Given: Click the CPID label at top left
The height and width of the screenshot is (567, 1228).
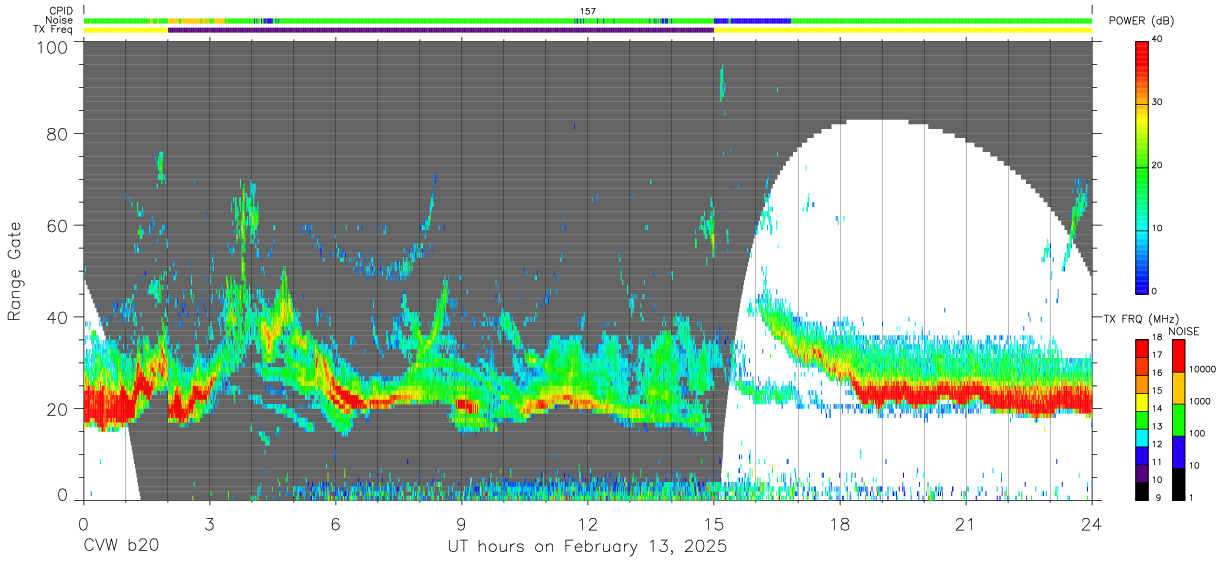Looking at the screenshot, I should [62, 11].
